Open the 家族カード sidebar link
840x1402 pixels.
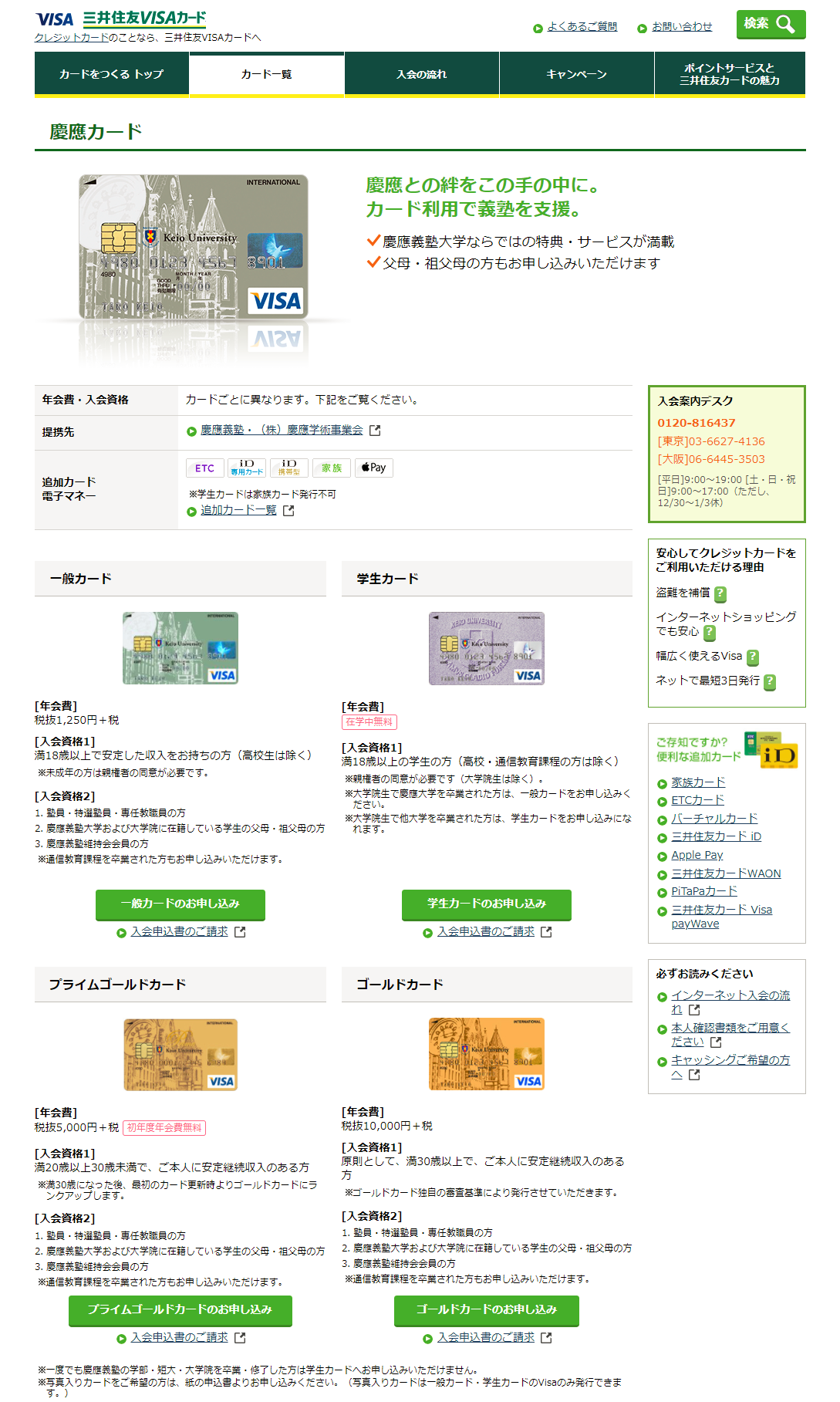pyautogui.click(x=698, y=783)
